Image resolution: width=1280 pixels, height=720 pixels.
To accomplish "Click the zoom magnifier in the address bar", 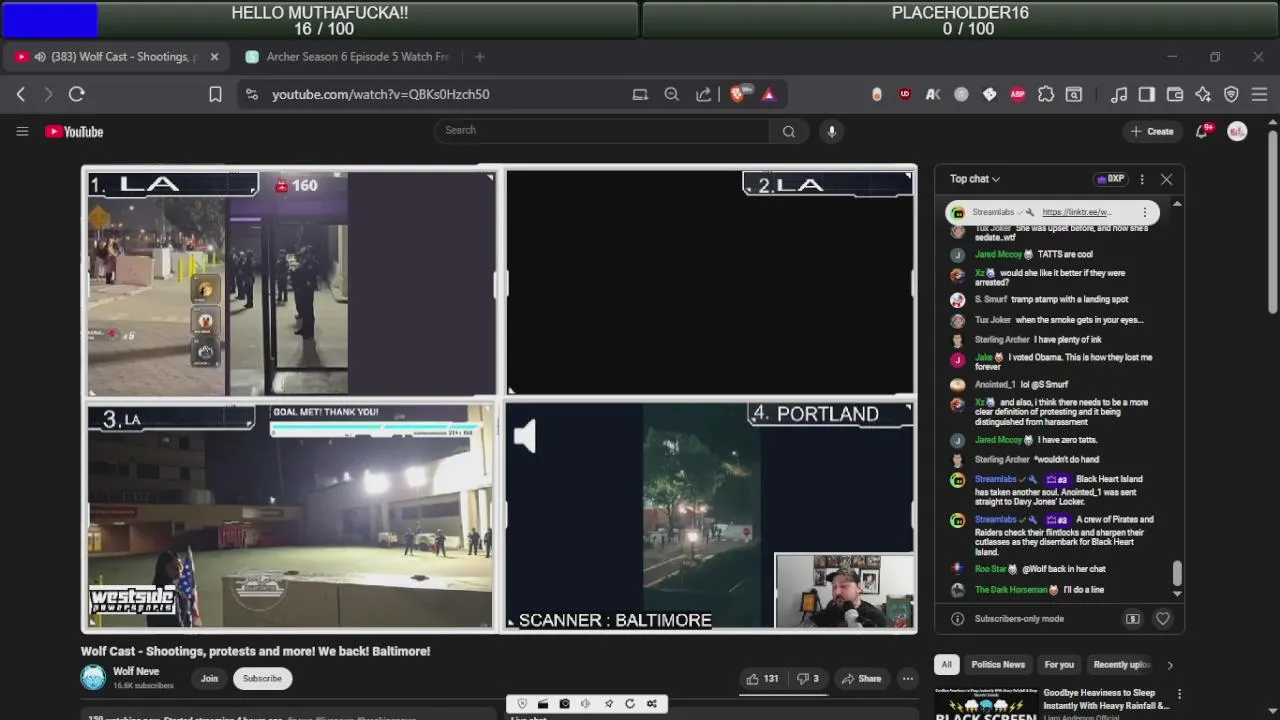I will tap(672, 94).
